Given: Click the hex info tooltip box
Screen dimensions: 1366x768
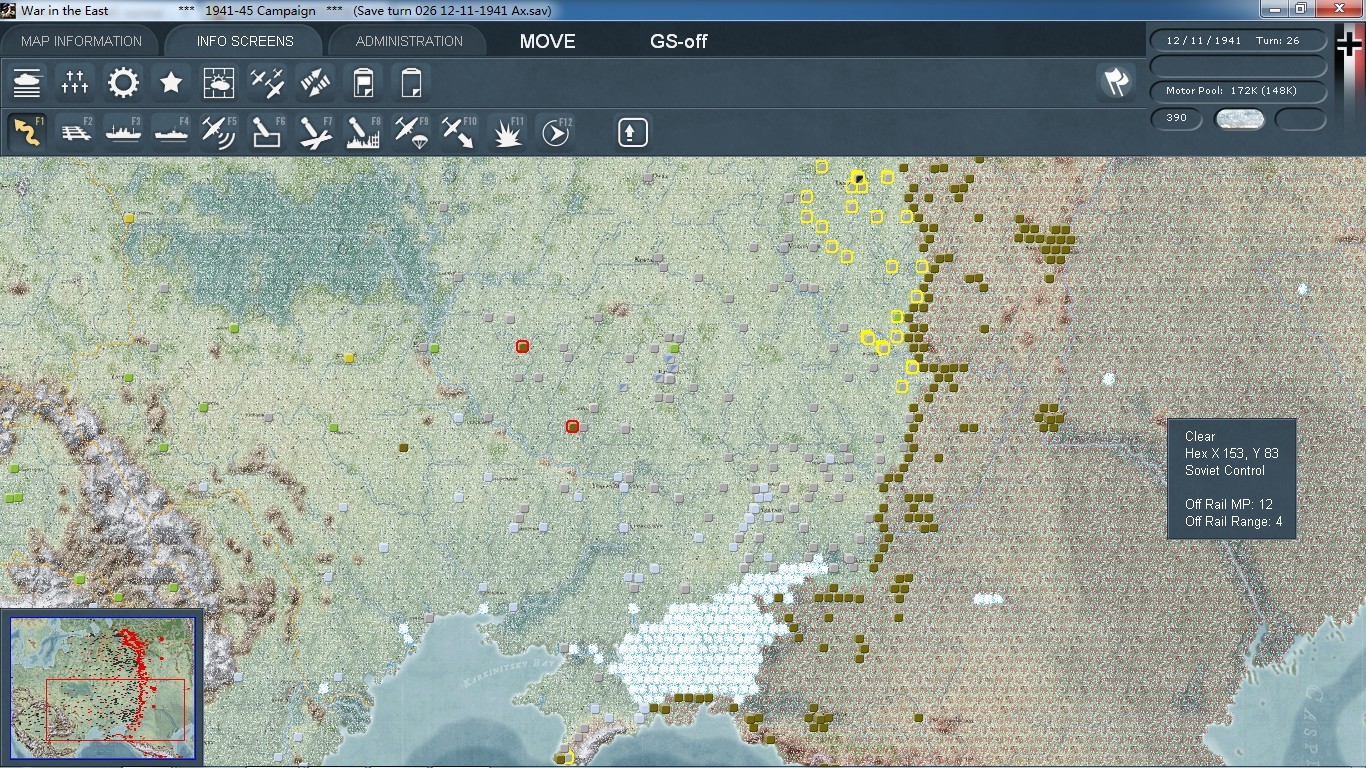Looking at the screenshot, I should (1232, 479).
